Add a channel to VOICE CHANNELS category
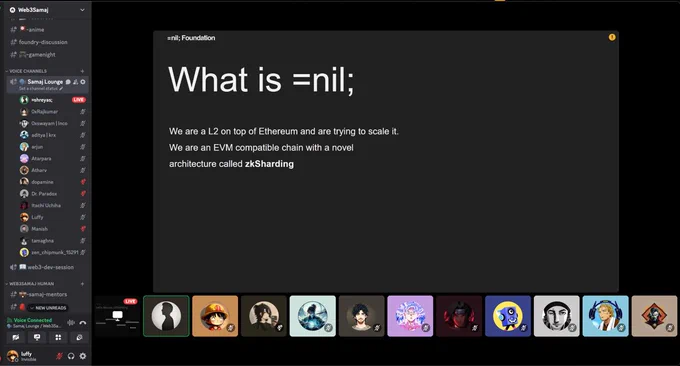The width and height of the screenshot is (680, 366). click(82, 71)
